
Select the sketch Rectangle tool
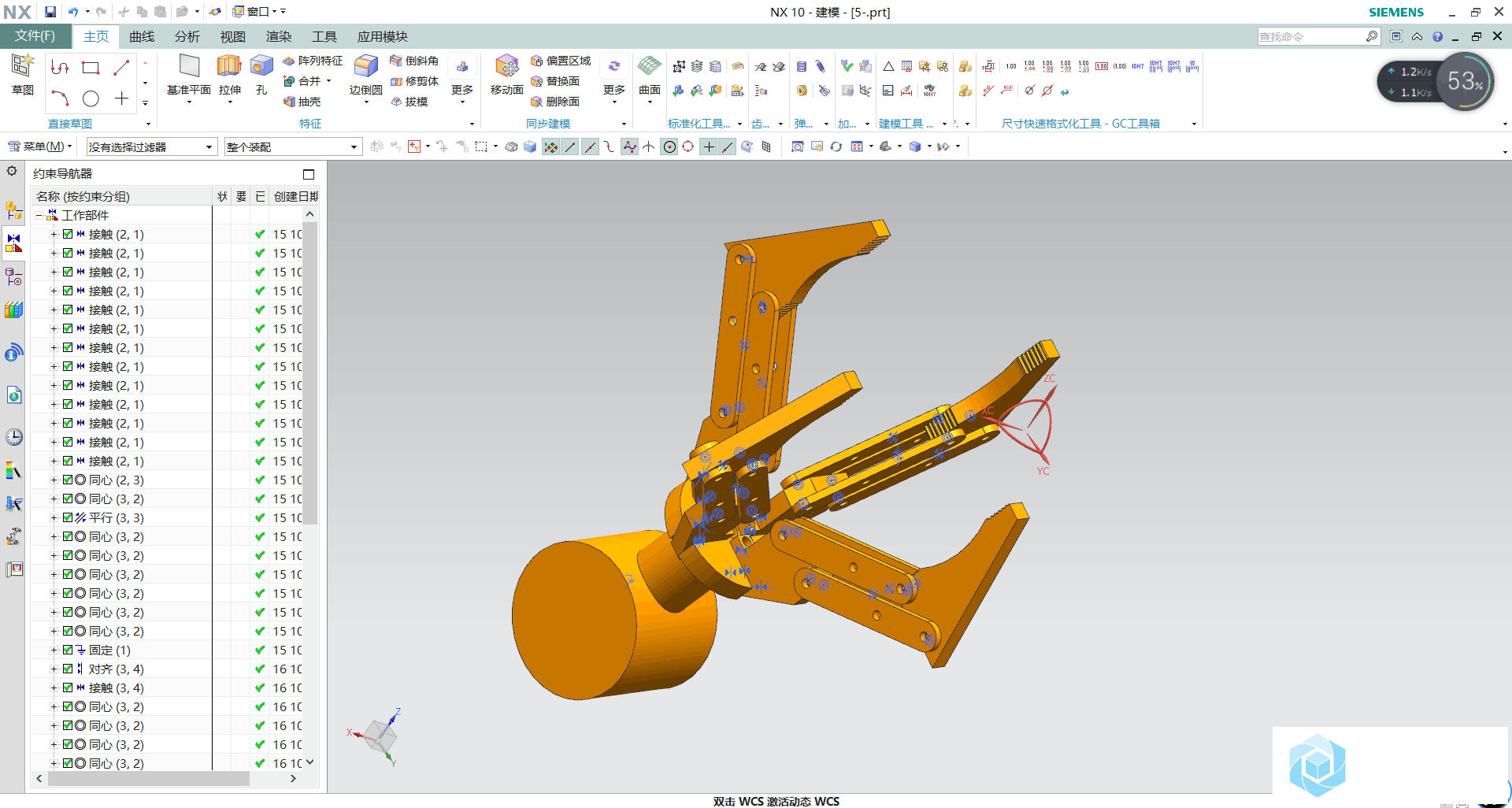(91, 68)
